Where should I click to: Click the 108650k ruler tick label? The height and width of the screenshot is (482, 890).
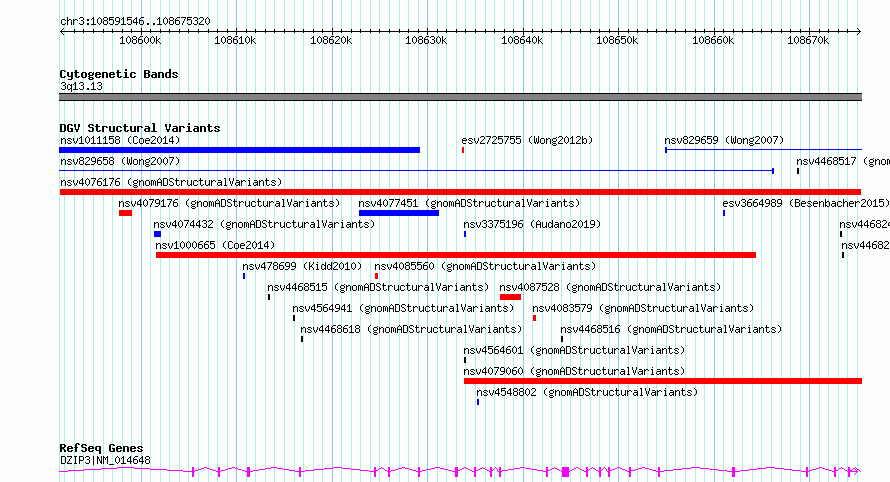click(617, 40)
